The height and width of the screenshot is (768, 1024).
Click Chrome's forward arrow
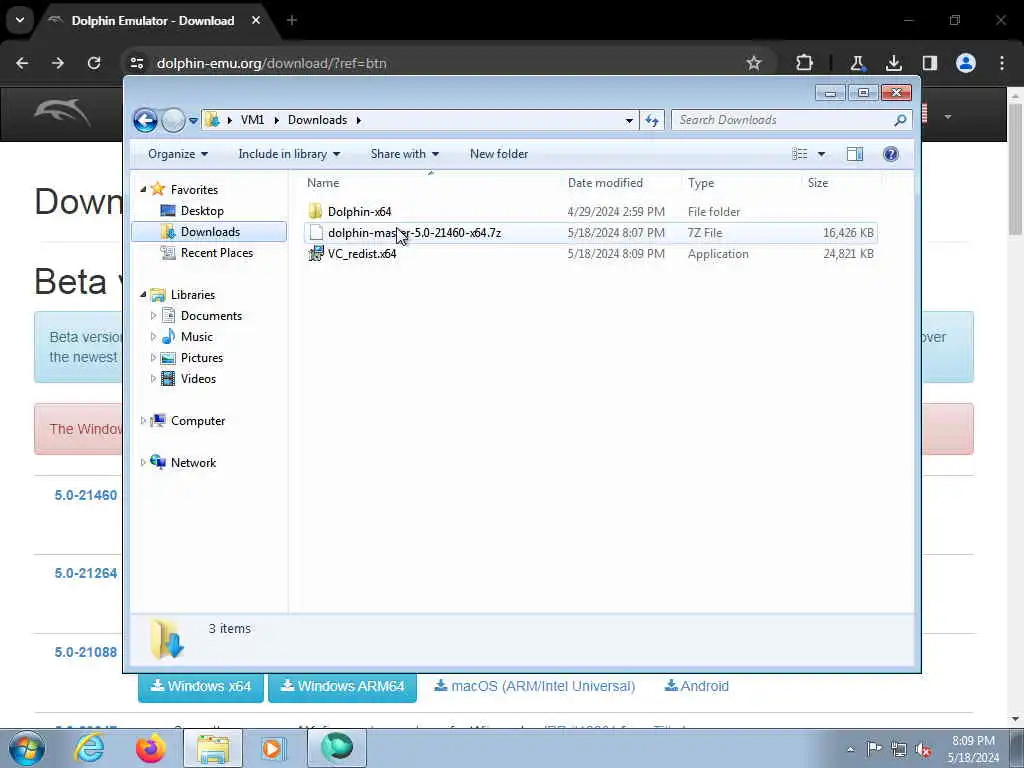coord(58,63)
